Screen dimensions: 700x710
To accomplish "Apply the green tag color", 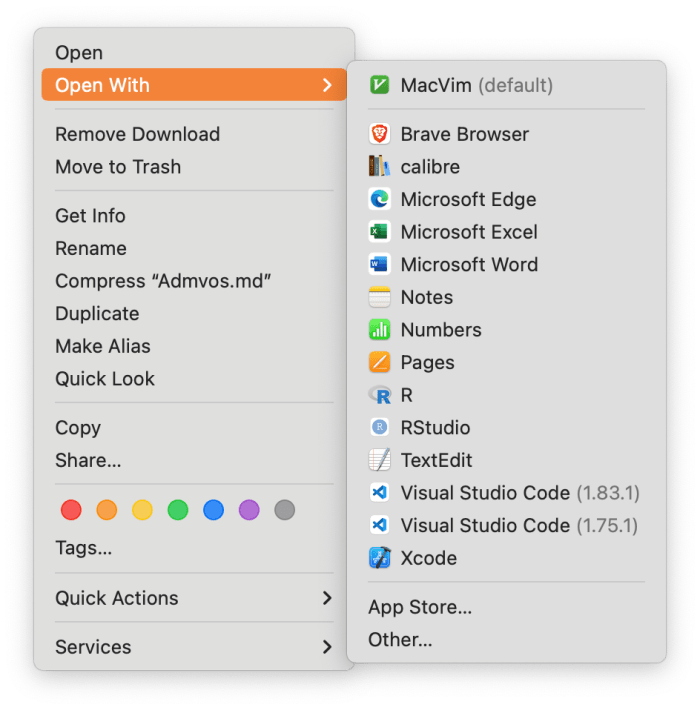I will click(x=178, y=510).
